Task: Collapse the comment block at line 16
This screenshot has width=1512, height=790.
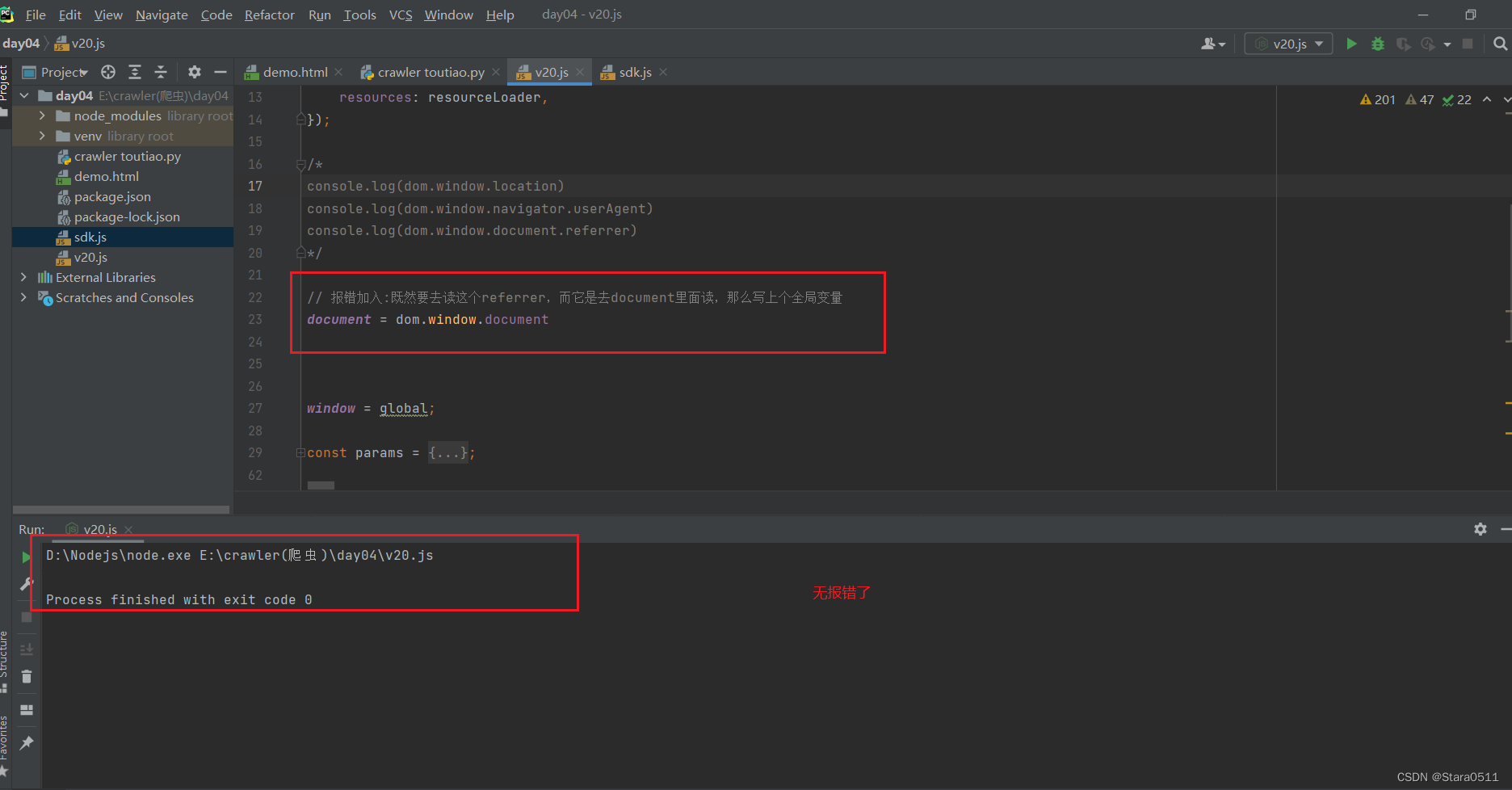Action: tap(300, 164)
